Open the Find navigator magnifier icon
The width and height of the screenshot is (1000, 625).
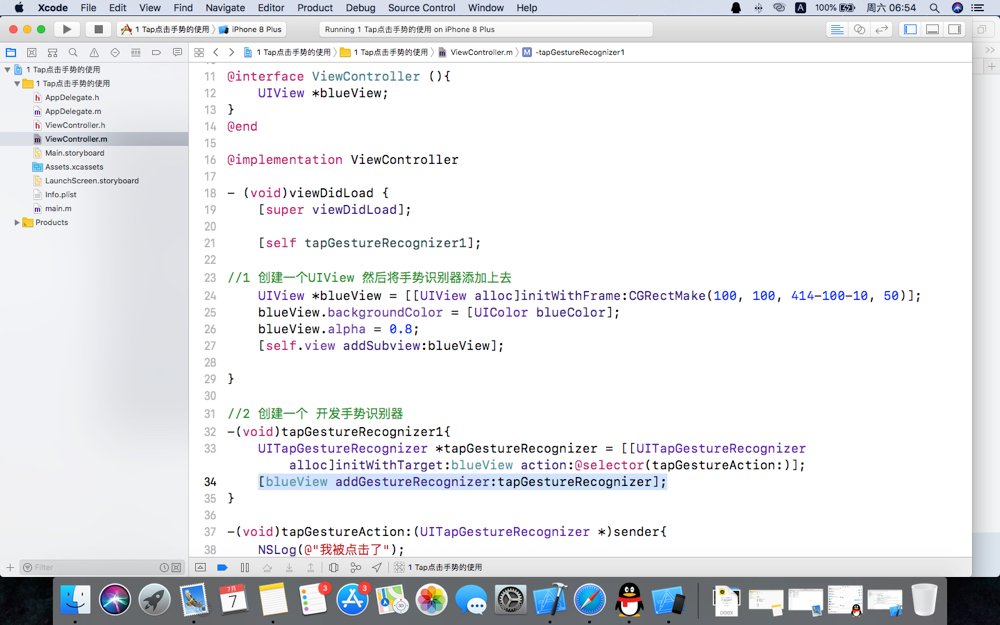point(73,52)
